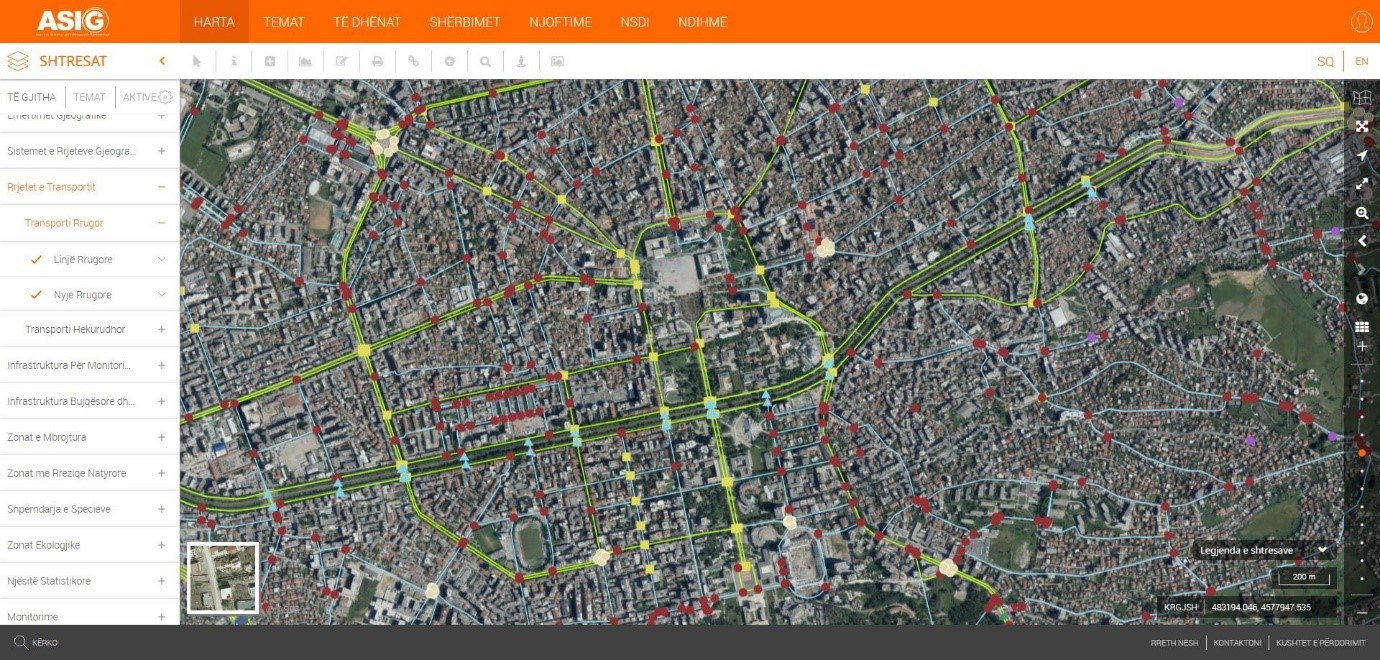1380x660 pixels.
Task: Click the circled plus toolbar icon
Action: click(449, 61)
